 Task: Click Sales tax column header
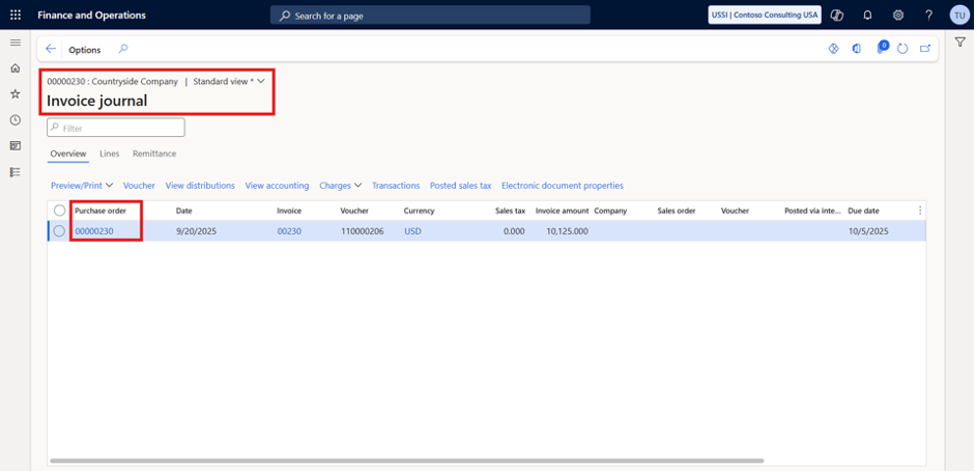pos(510,210)
